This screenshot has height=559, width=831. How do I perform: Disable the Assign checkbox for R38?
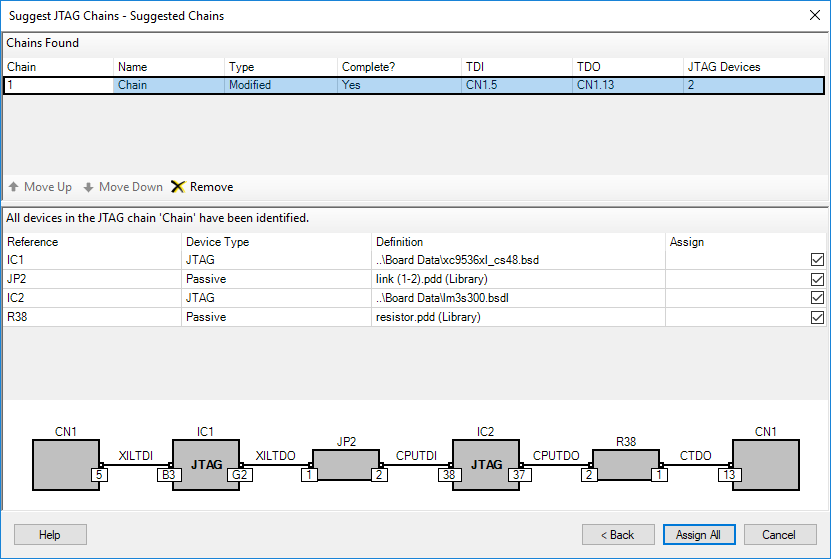tap(817, 317)
